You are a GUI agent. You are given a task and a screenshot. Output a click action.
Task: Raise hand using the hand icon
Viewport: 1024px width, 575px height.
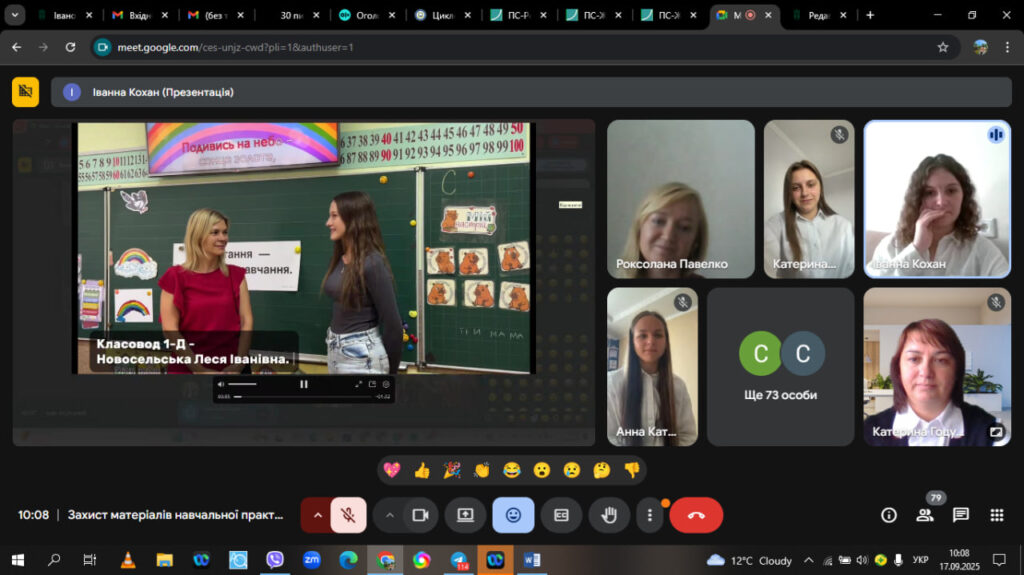609,515
